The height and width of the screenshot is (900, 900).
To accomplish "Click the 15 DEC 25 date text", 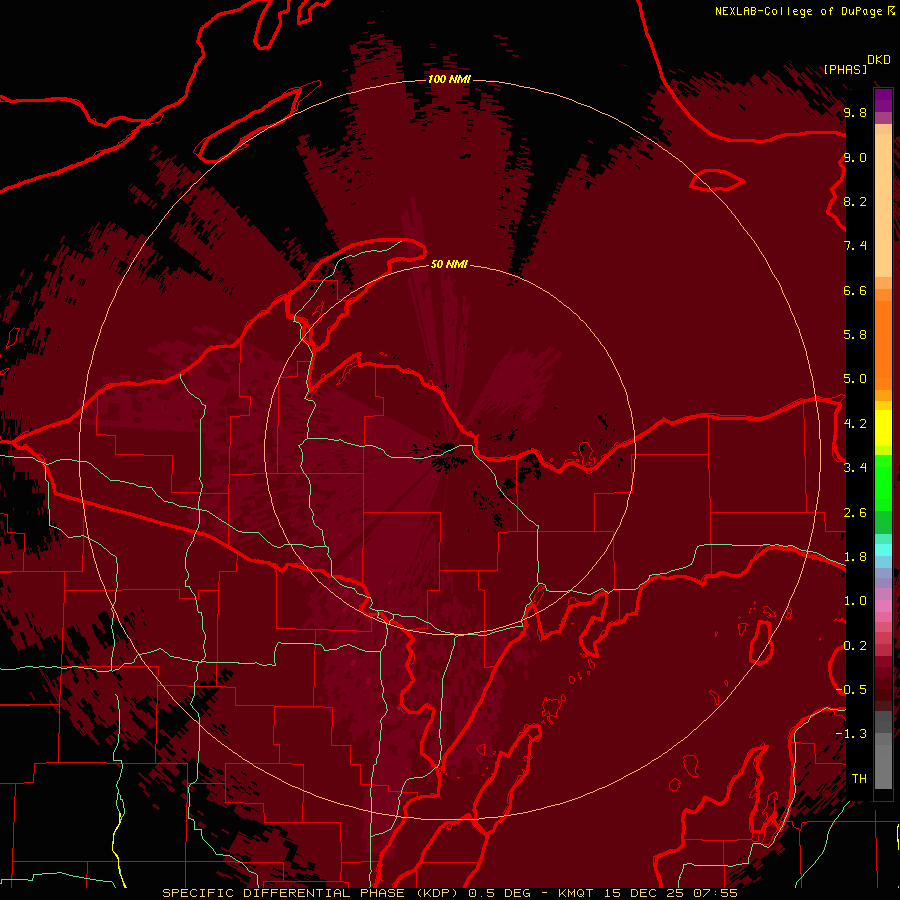I will pyautogui.click(x=643, y=893).
